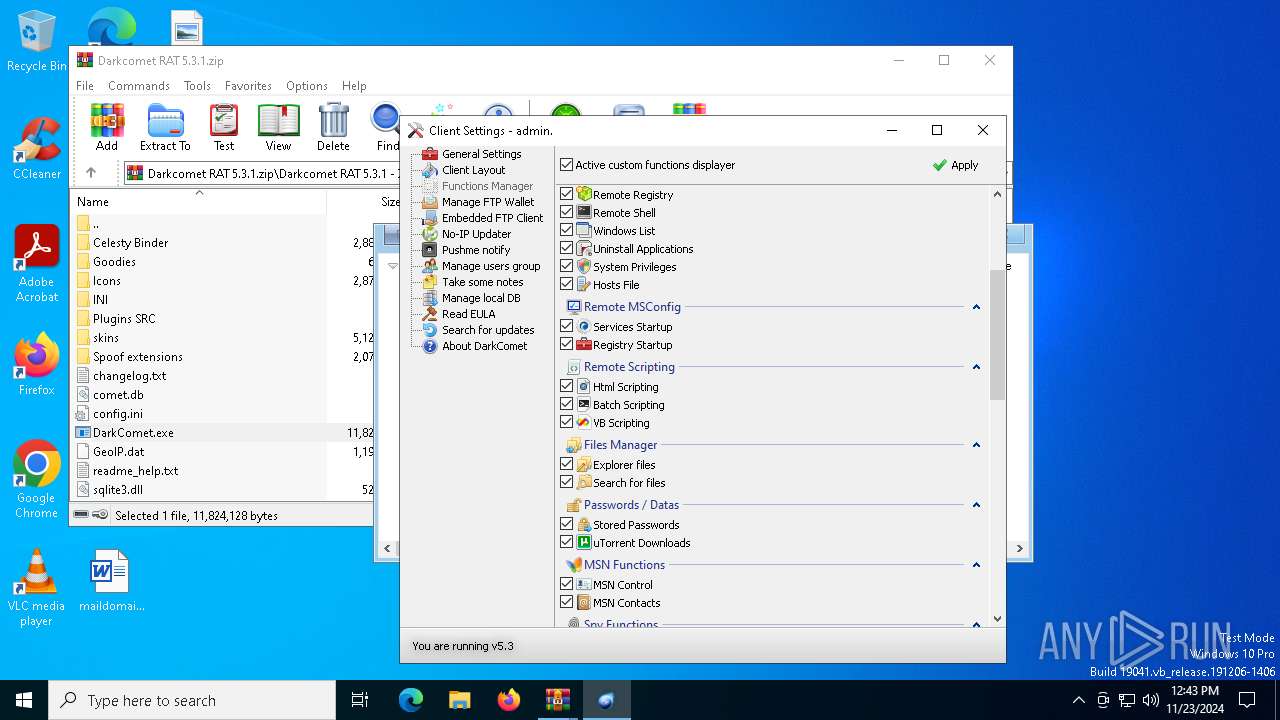1280x720 pixels.
Task: Toggle Active custom functions displayer checkbox
Action: 567,165
